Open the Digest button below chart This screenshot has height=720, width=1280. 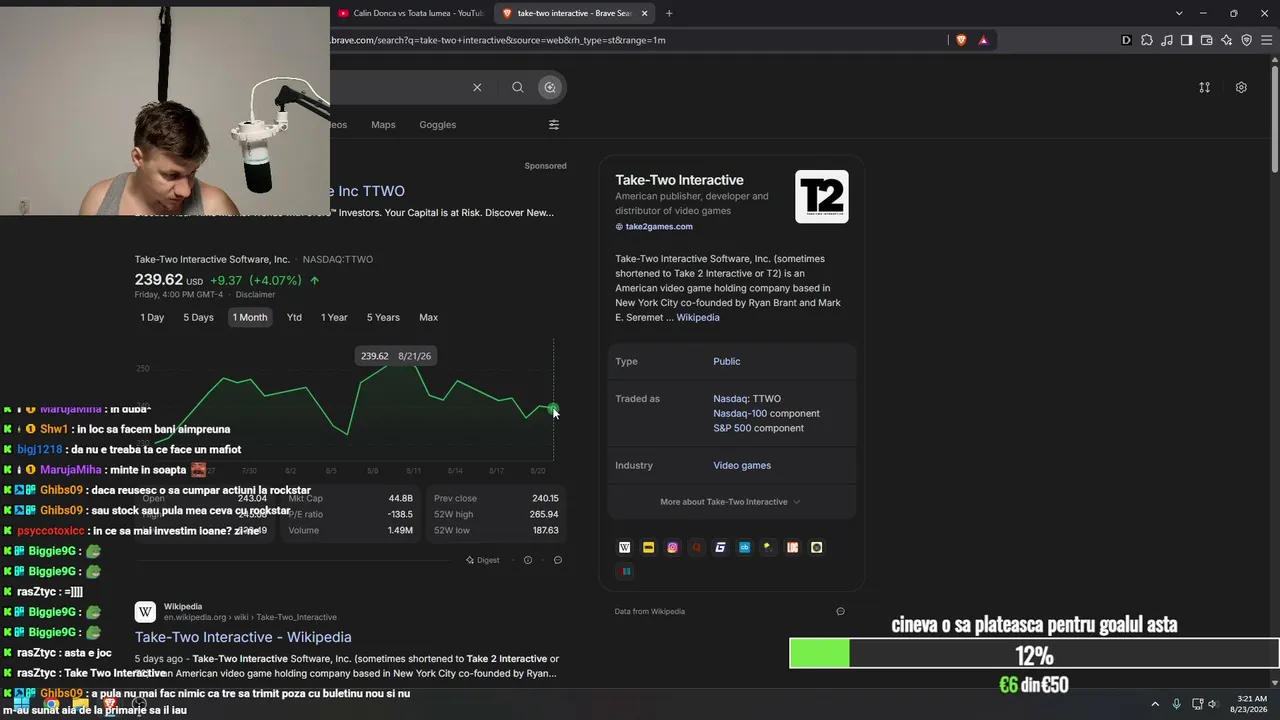[482, 560]
